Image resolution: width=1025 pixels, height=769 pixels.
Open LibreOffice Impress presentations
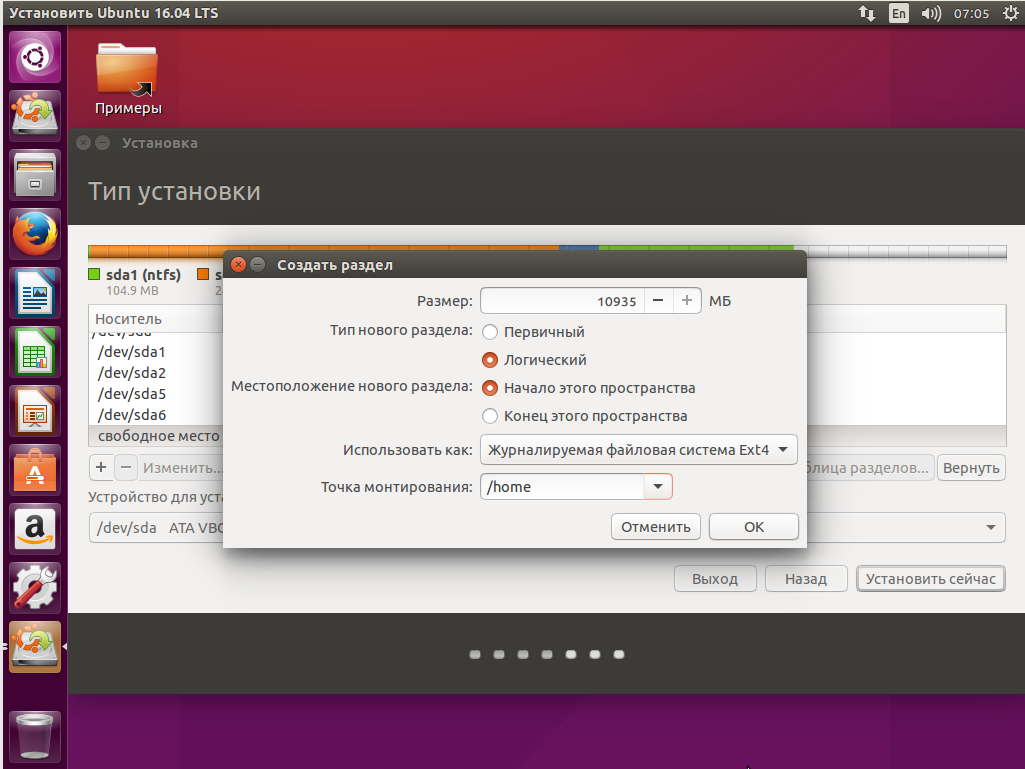[x=35, y=411]
